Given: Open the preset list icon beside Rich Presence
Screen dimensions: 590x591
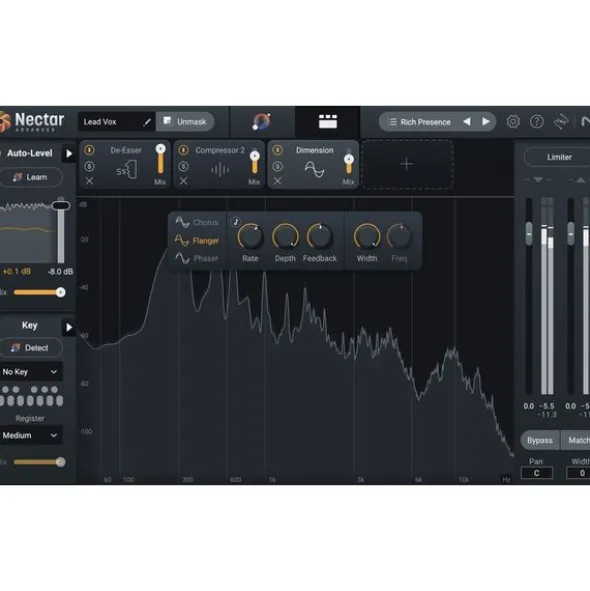Looking at the screenshot, I should [392, 122].
